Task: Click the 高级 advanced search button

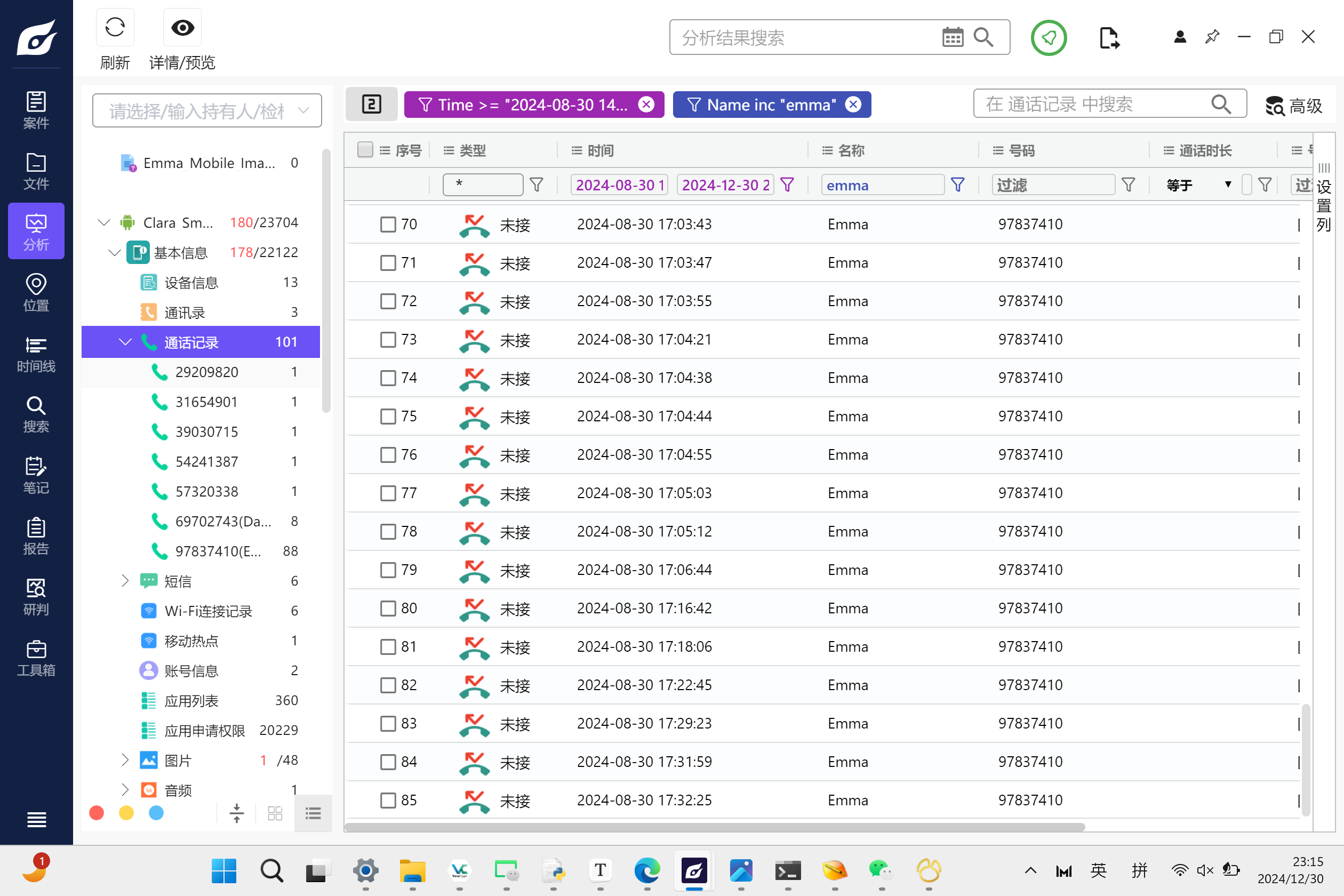Action: click(x=1294, y=105)
